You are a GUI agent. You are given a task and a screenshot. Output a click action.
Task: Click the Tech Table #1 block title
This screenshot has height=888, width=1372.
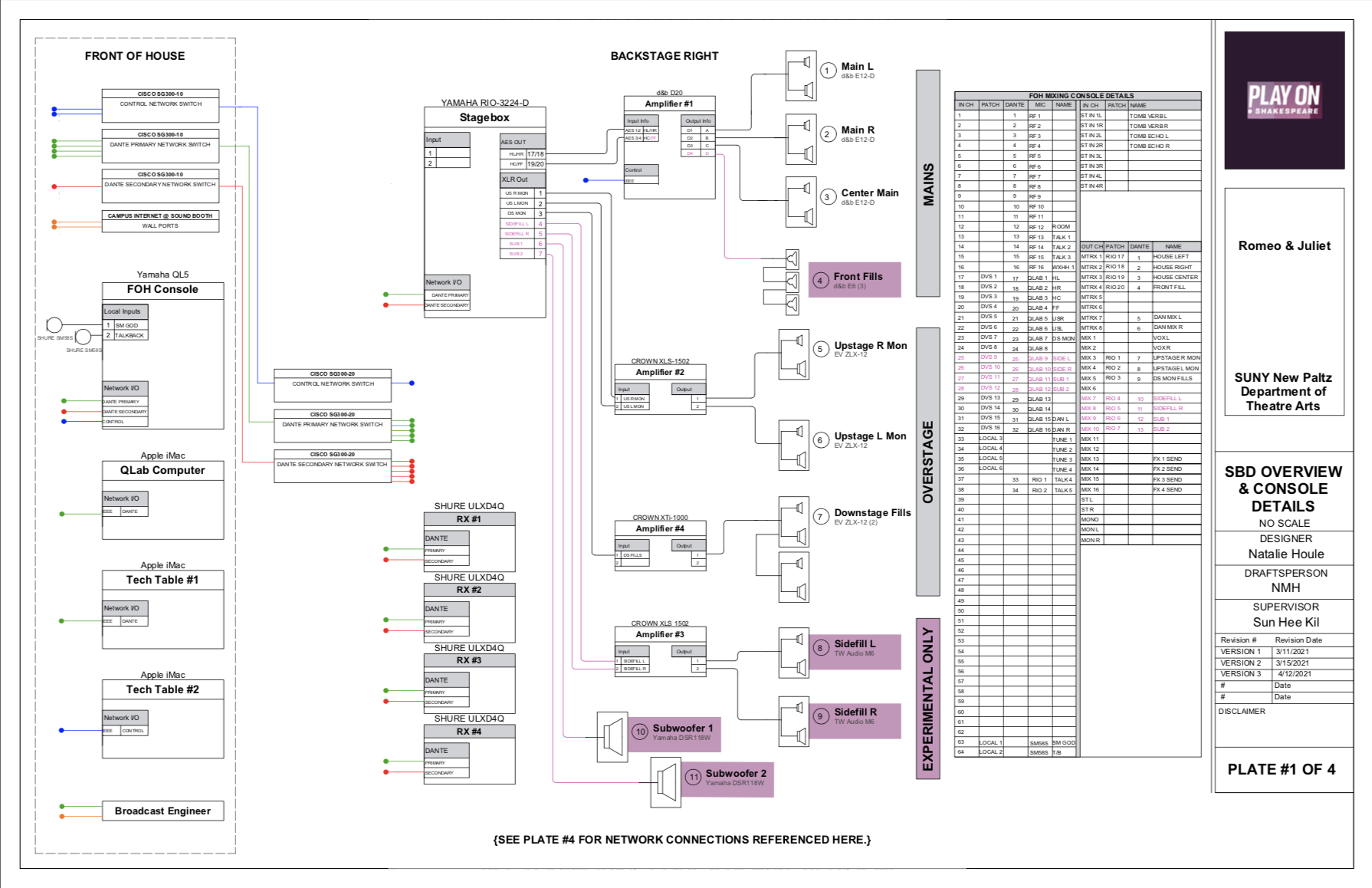point(162,580)
